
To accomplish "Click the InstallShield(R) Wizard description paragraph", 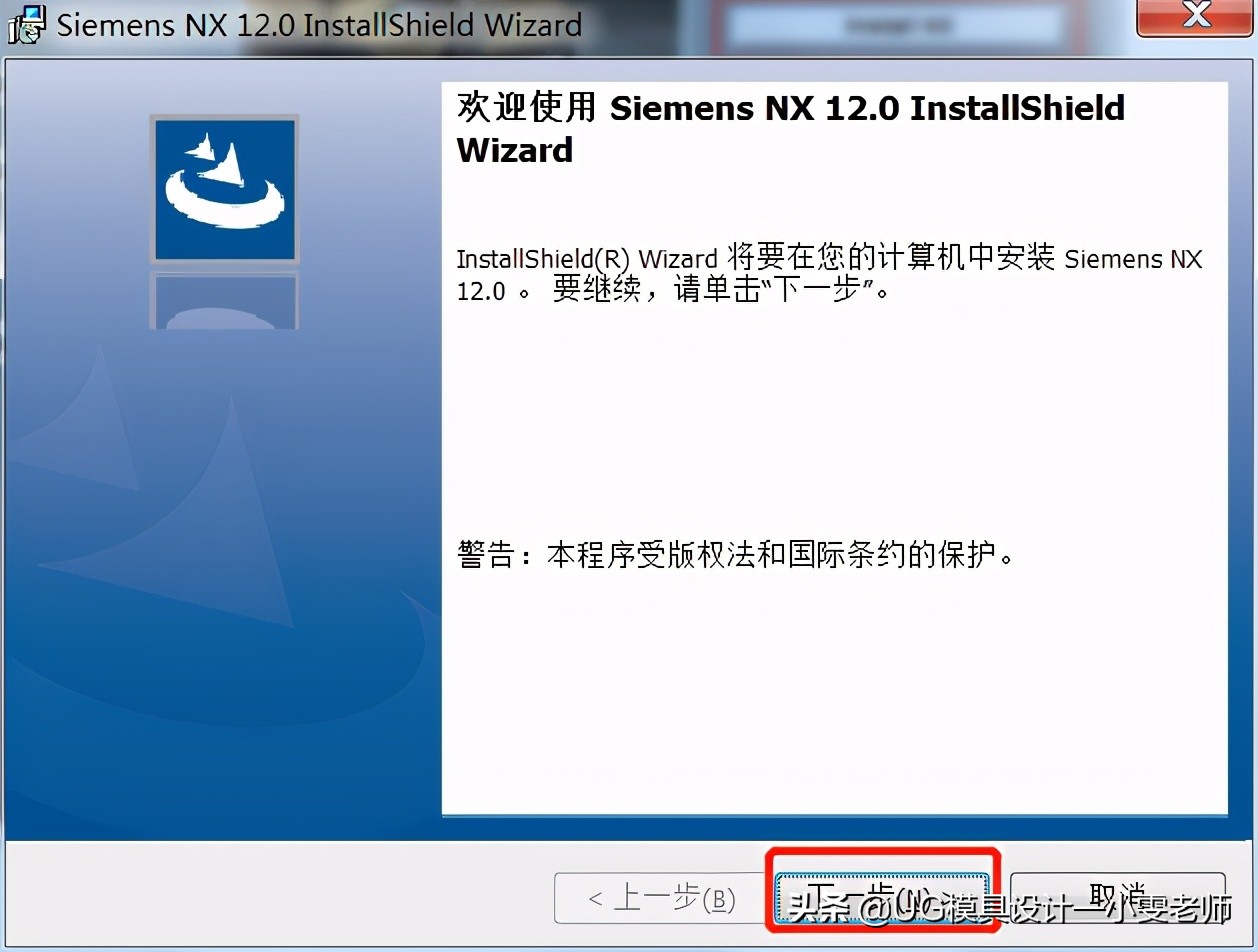I will click(x=830, y=275).
